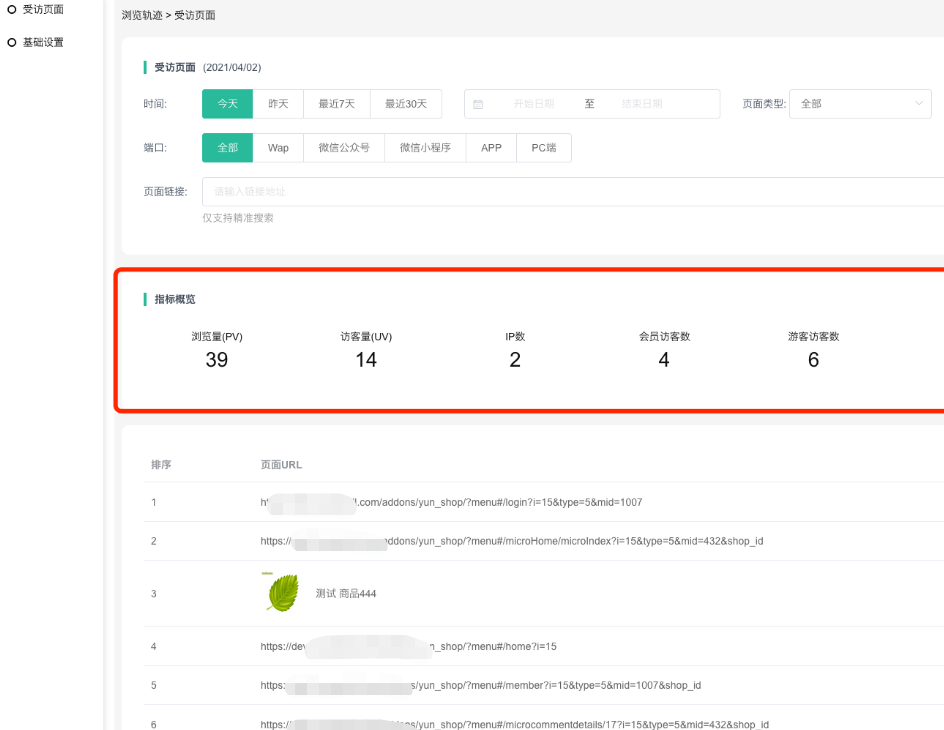This screenshot has height=730, width=944.
Task: Choose 最近7天 time range
Action: [337, 104]
